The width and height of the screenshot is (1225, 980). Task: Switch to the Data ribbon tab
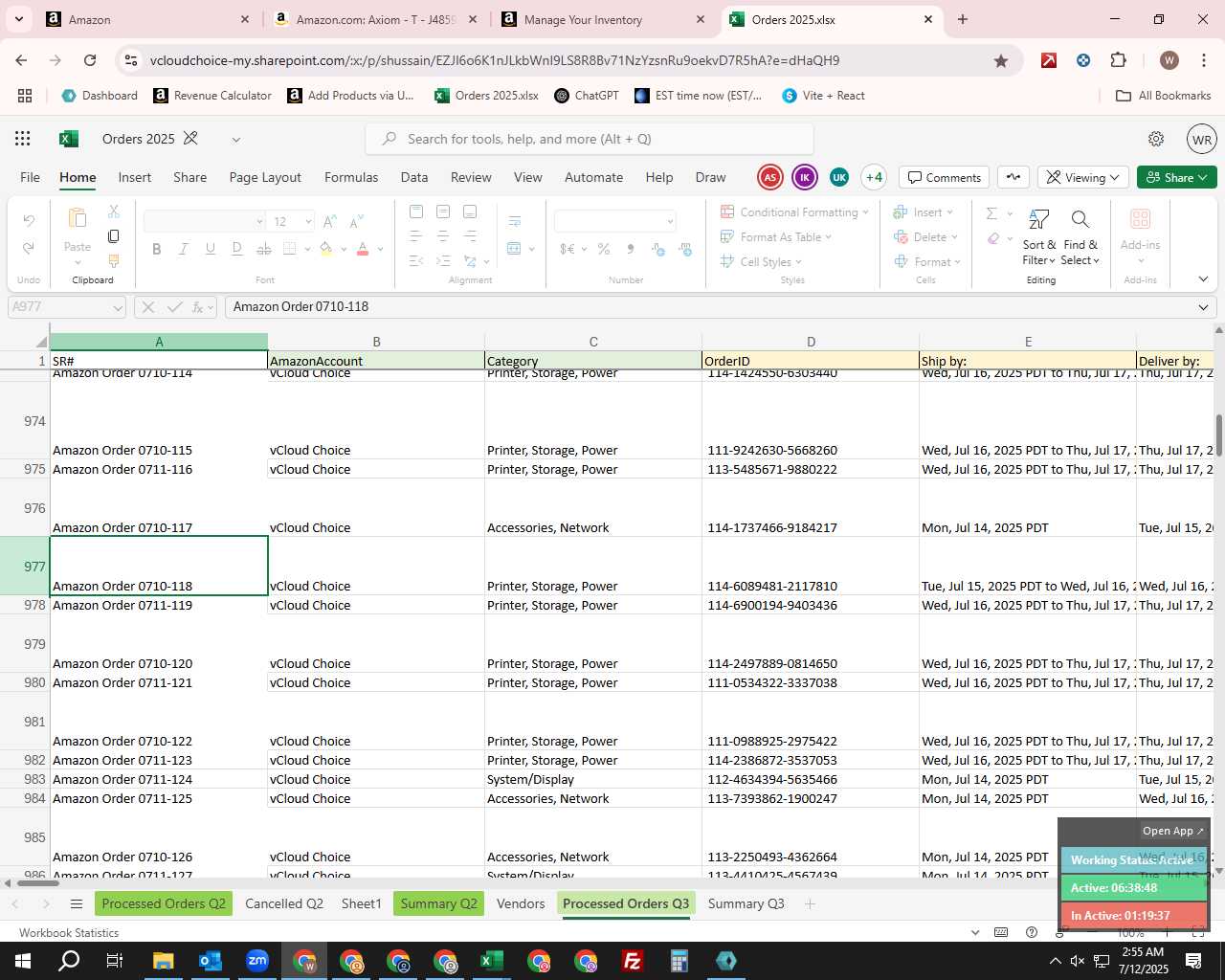[x=414, y=177]
